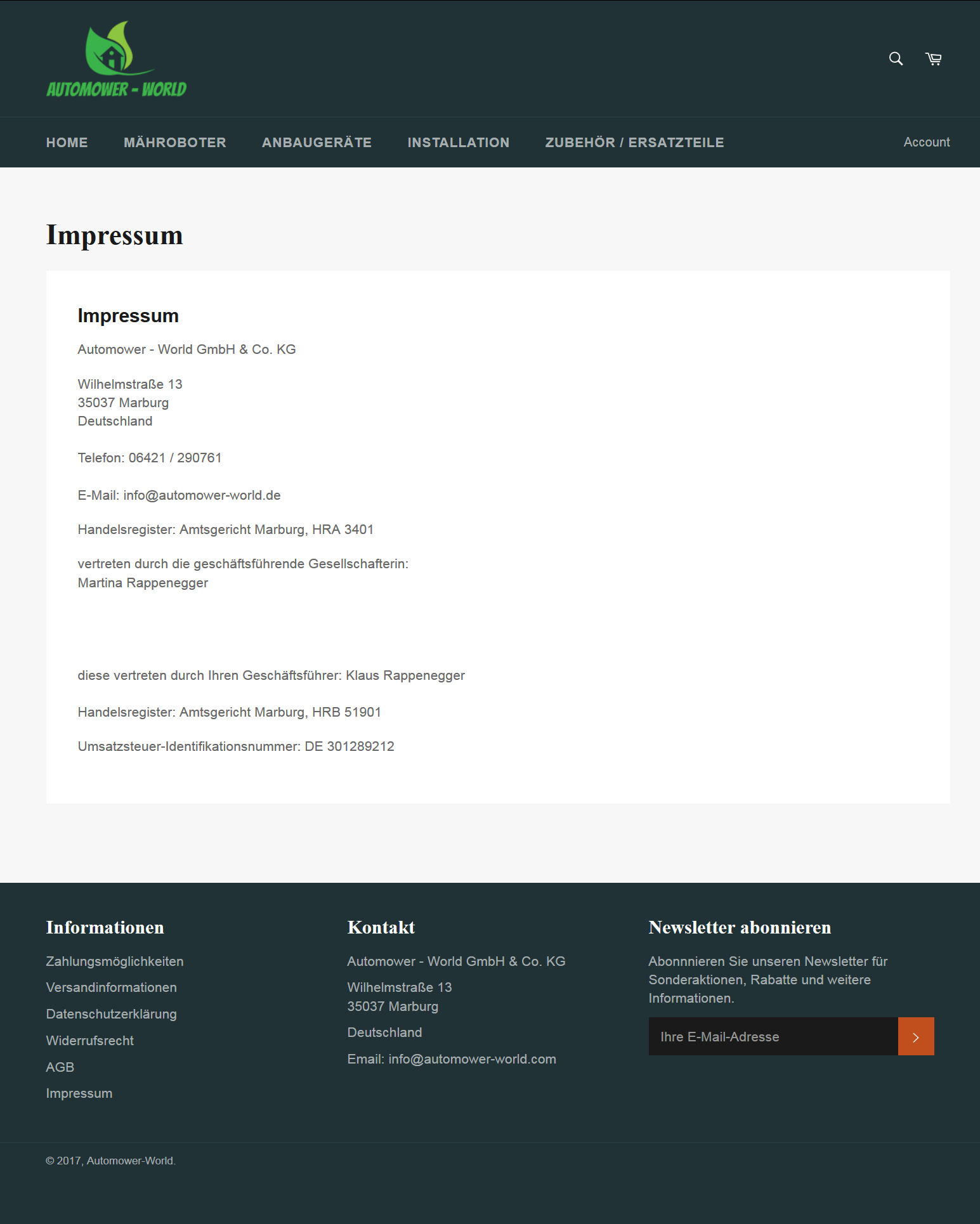Screen dimensions: 980x1224
Task: Click the large Impressum page title
Action: point(115,235)
